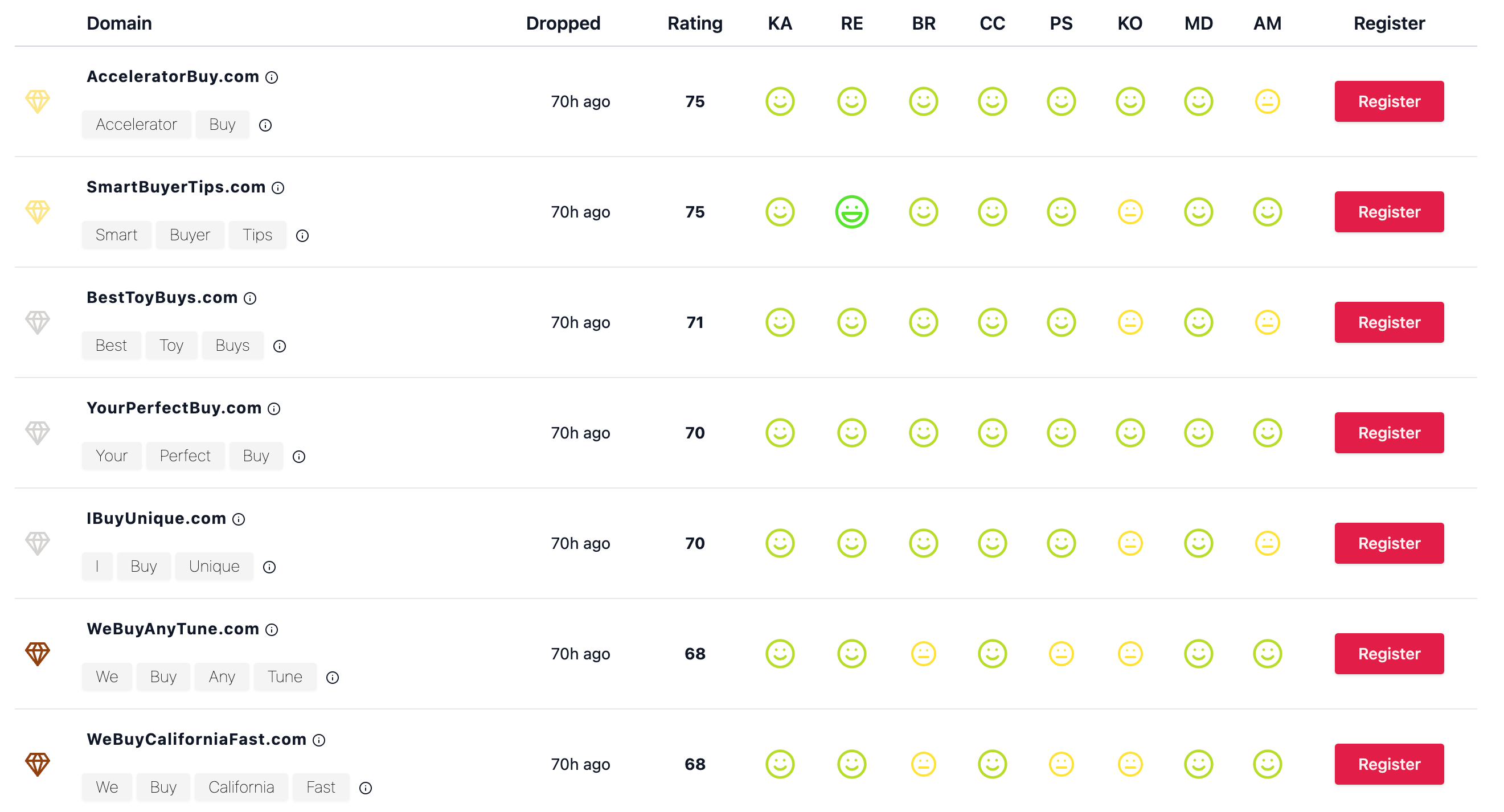Register the WeBuyAnyTune.com domain
Image resolution: width=1504 pixels, height=812 pixels.
(1388, 654)
